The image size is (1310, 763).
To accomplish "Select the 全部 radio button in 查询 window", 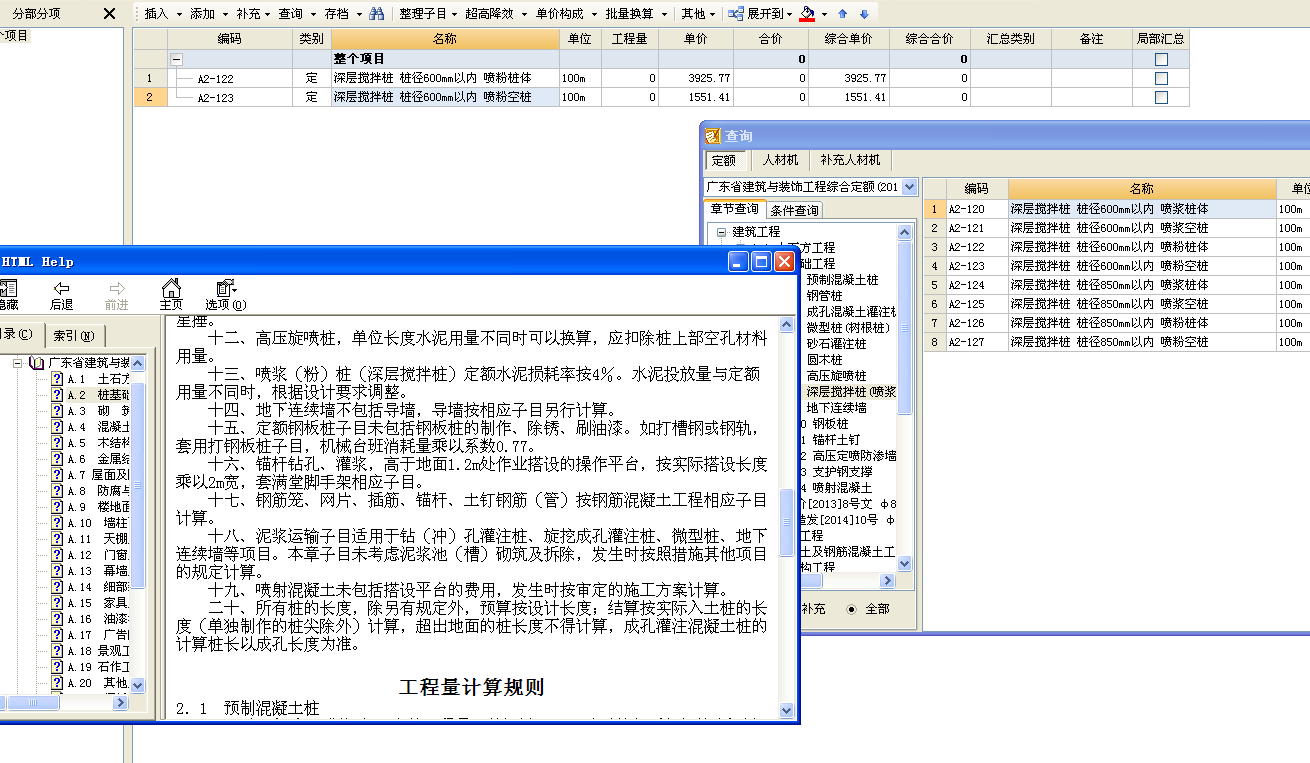I will click(851, 608).
